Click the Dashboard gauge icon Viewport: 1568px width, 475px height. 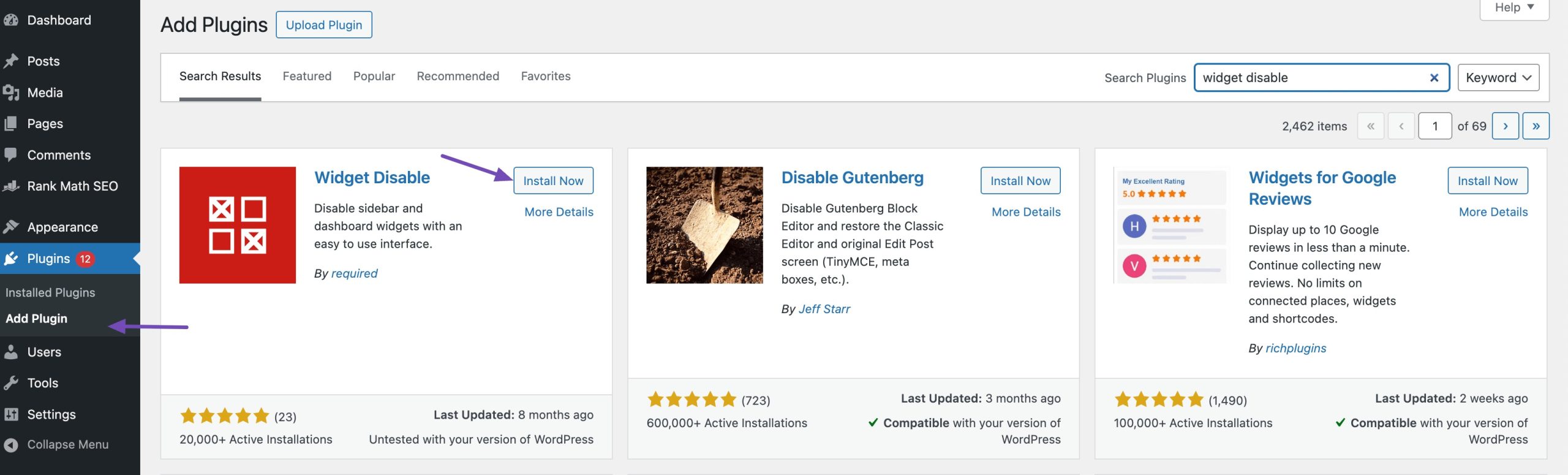pyautogui.click(x=10, y=20)
